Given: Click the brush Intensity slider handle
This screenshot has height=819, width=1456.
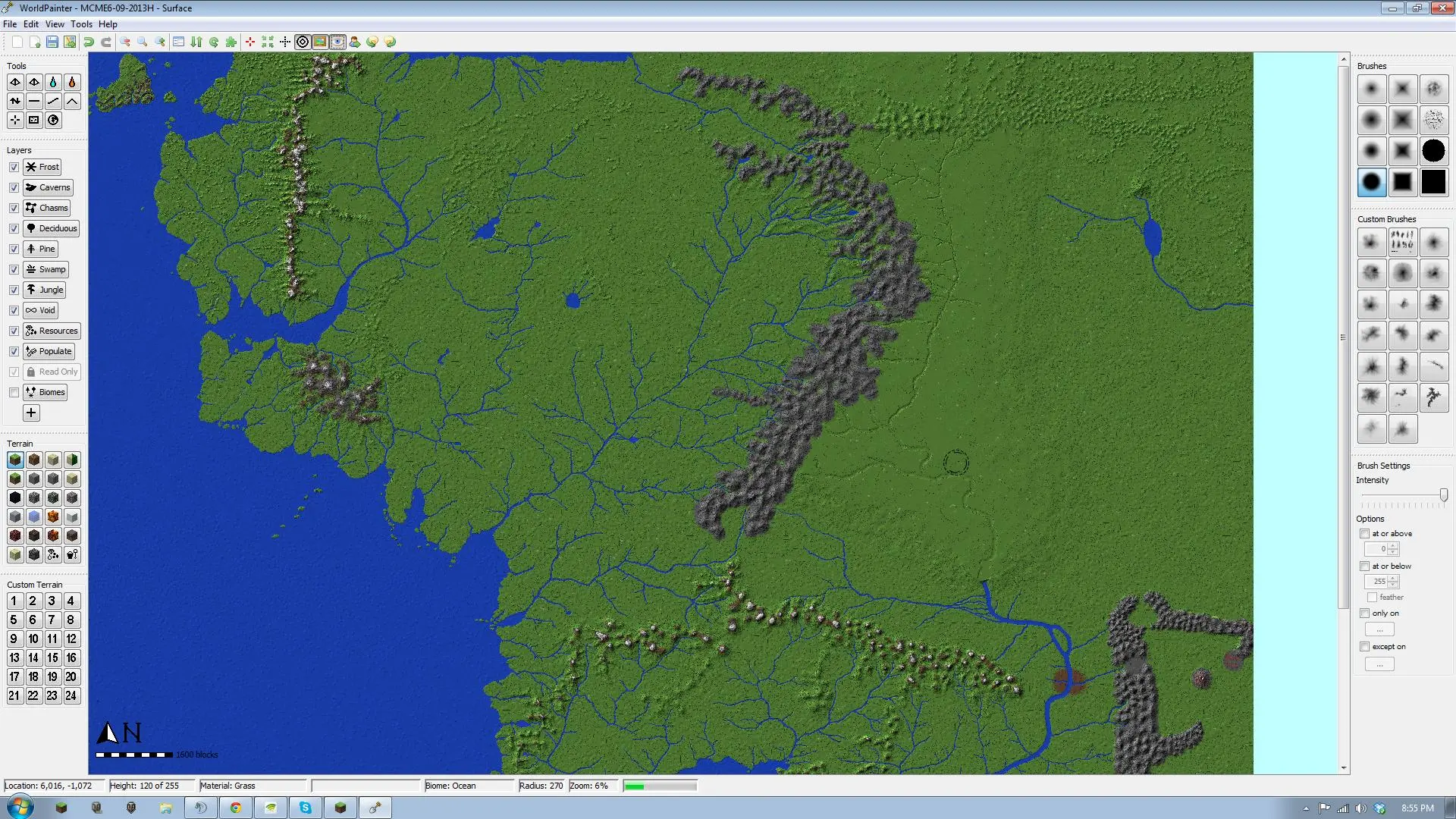Looking at the screenshot, I should tap(1443, 495).
